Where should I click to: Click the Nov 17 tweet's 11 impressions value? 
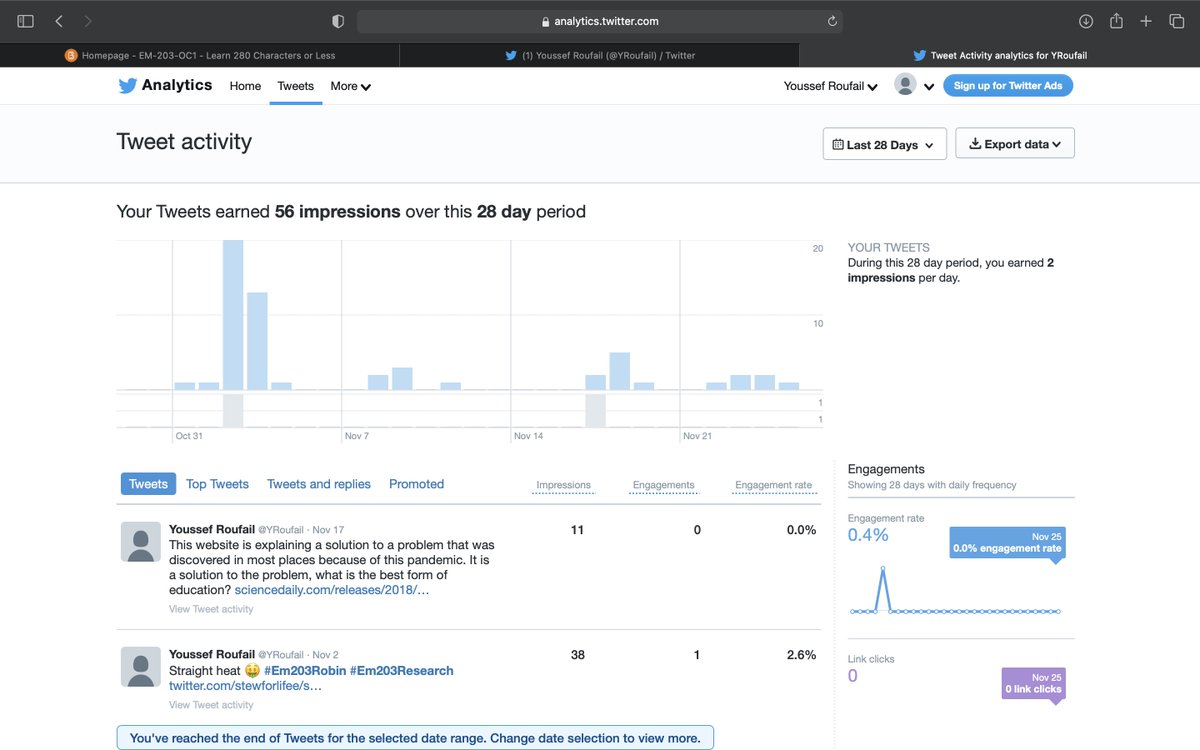(577, 530)
